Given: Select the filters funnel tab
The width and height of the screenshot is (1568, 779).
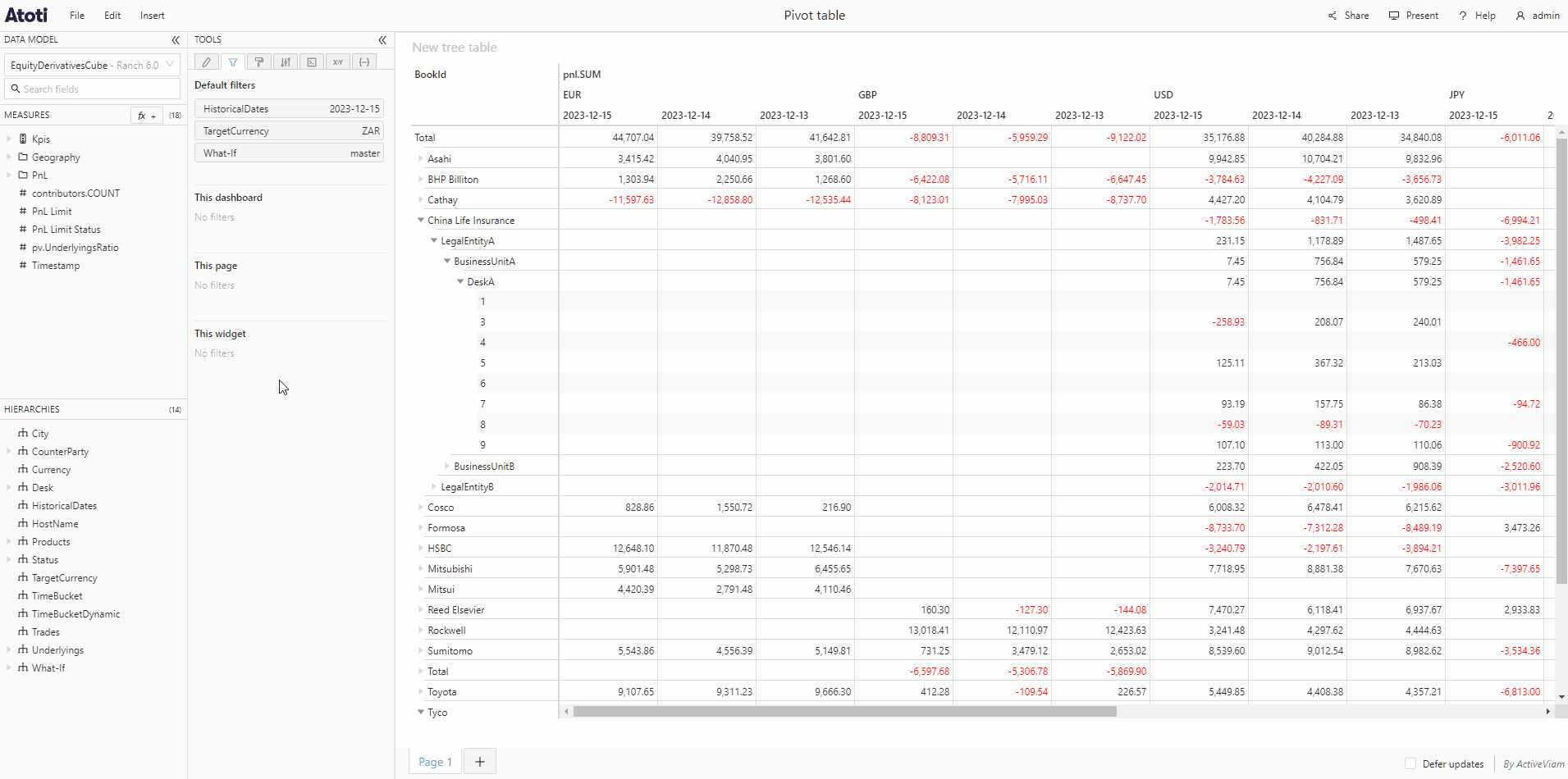Looking at the screenshot, I should point(233,62).
